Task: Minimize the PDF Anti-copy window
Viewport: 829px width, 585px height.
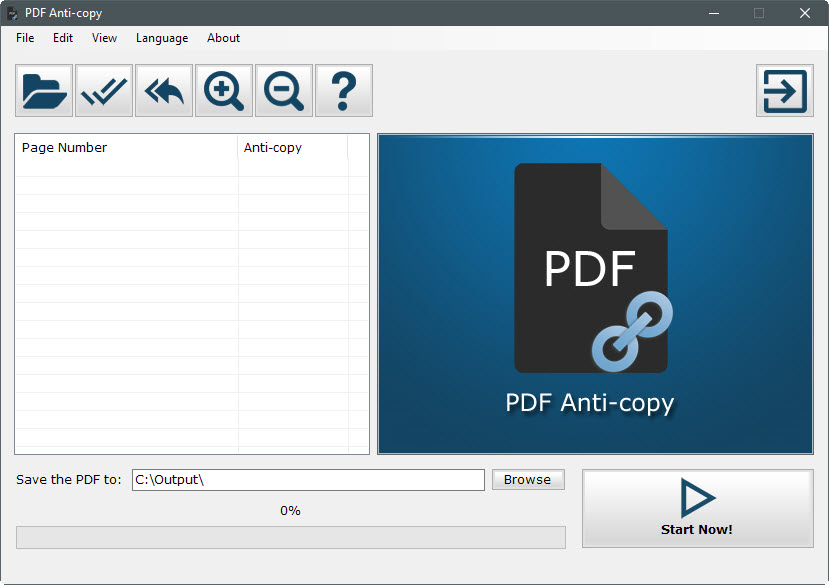Action: click(714, 13)
